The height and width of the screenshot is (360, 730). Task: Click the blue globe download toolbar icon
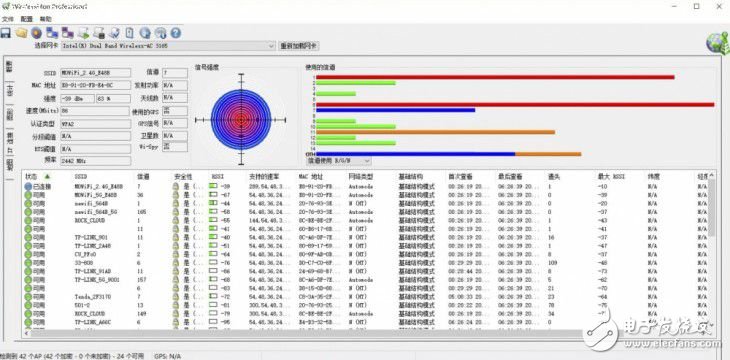(145, 33)
